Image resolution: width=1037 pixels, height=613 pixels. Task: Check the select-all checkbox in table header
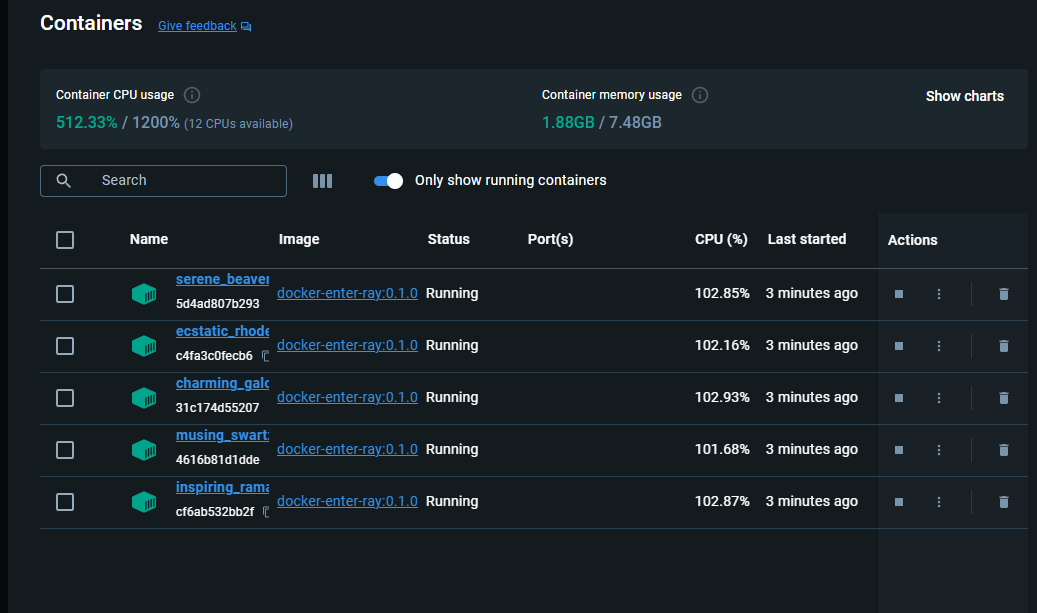tap(65, 240)
